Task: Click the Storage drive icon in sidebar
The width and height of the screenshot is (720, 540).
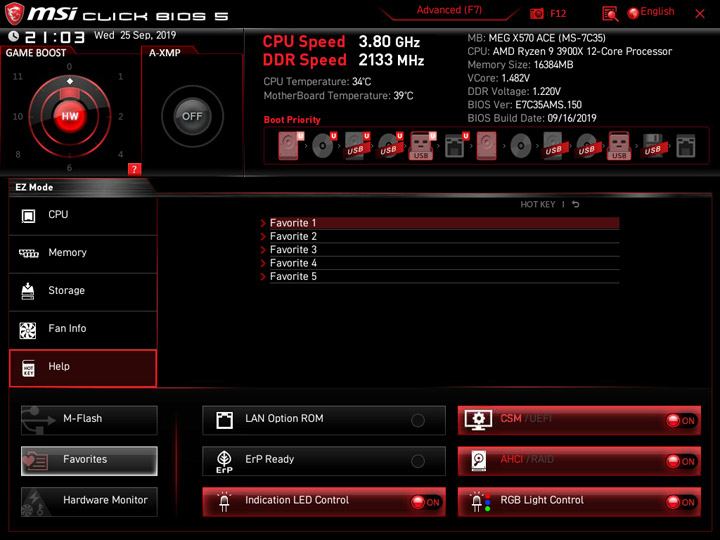Action: (28, 291)
